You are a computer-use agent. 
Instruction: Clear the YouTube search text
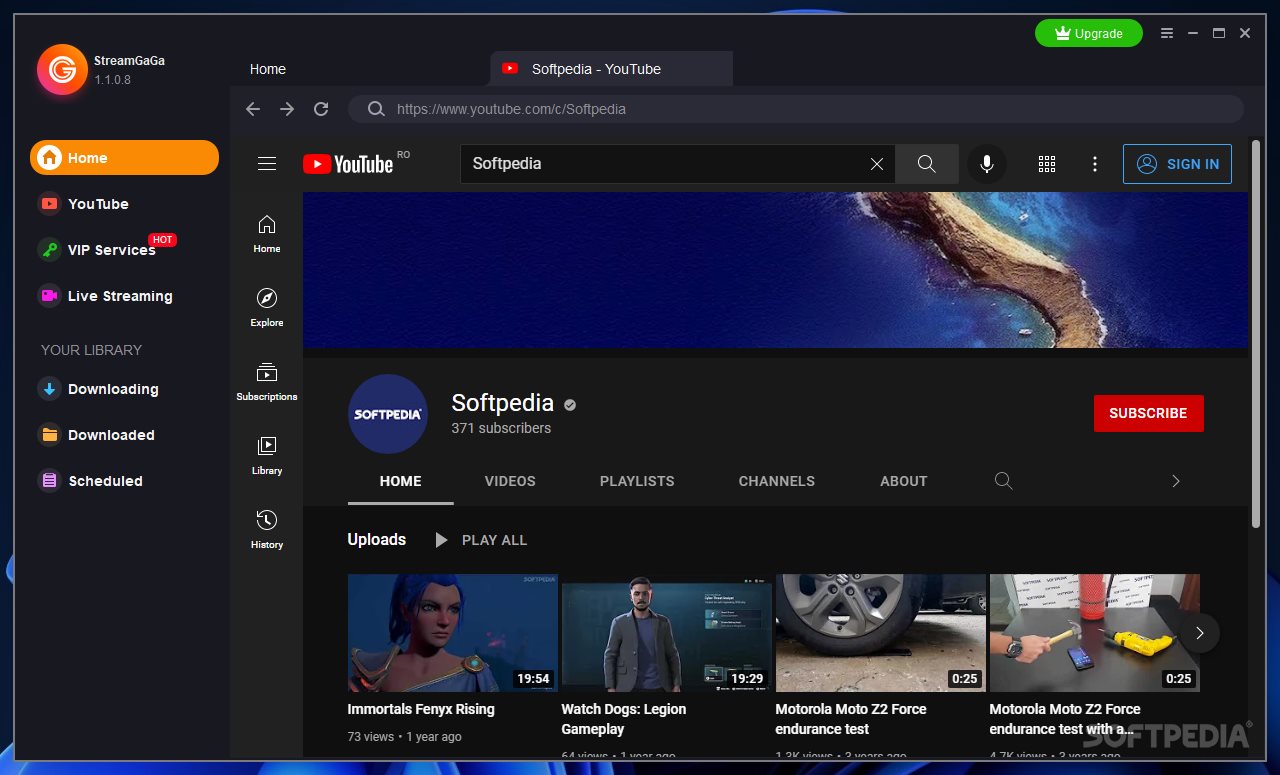click(877, 164)
